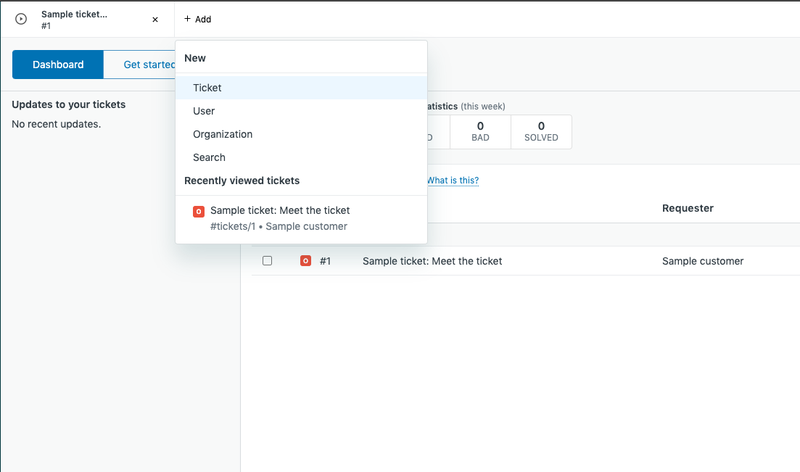
Task: Click the 0 BAD statistic box
Action: coord(480,132)
